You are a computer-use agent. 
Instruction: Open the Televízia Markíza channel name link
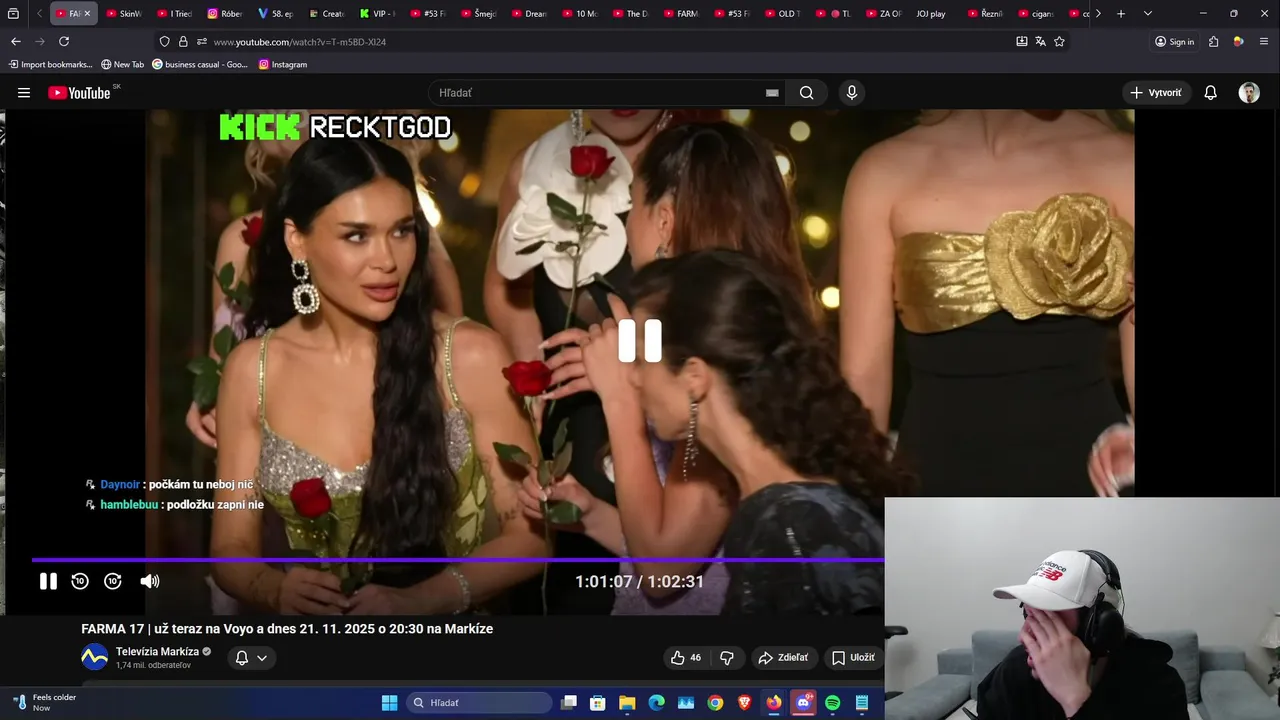click(157, 652)
